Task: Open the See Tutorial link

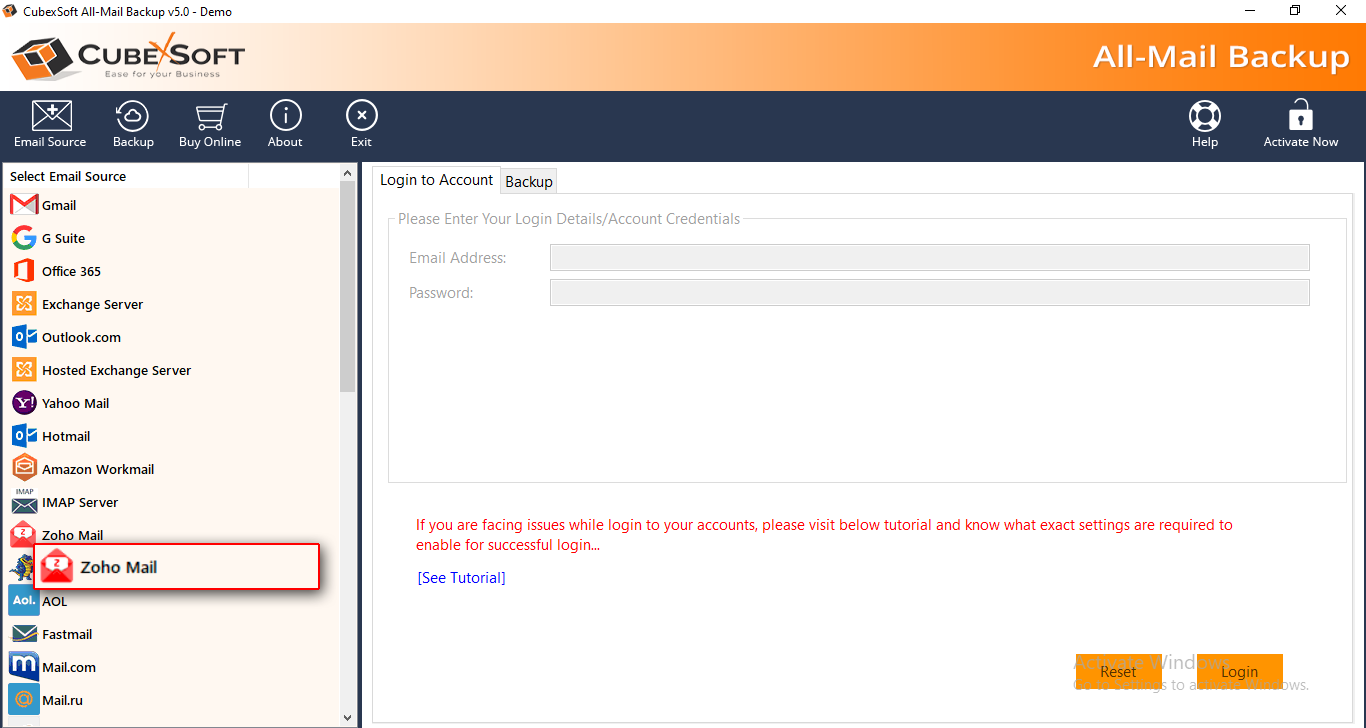Action: pos(461,578)
